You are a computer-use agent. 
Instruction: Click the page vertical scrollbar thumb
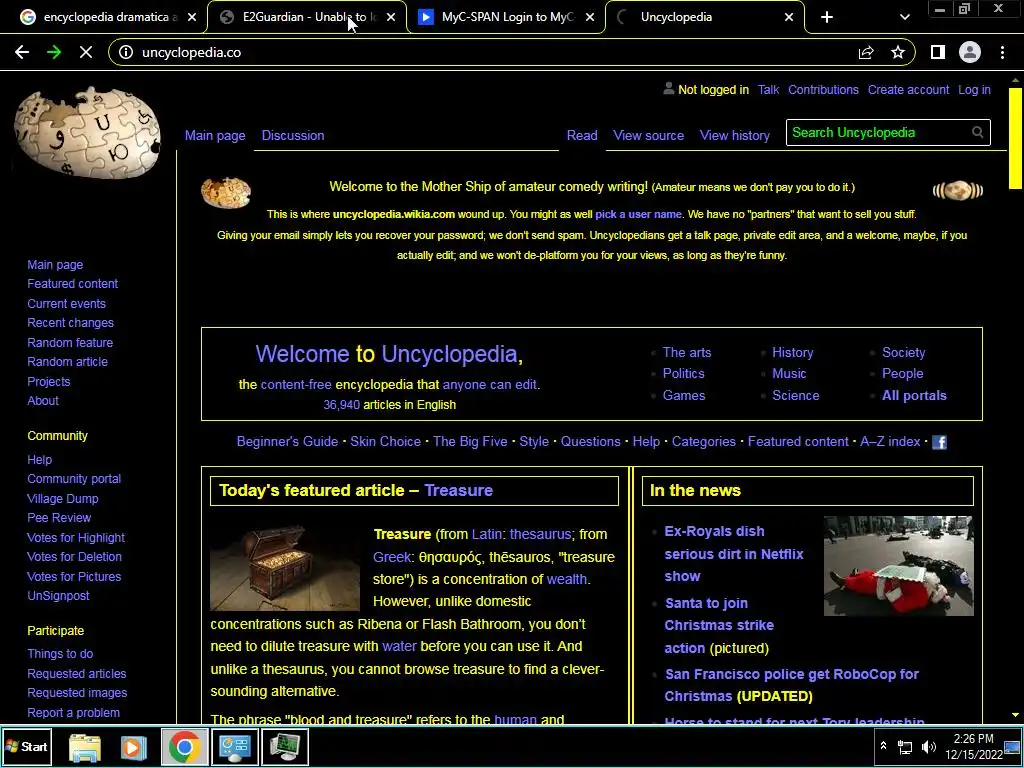coord(1015,137)
